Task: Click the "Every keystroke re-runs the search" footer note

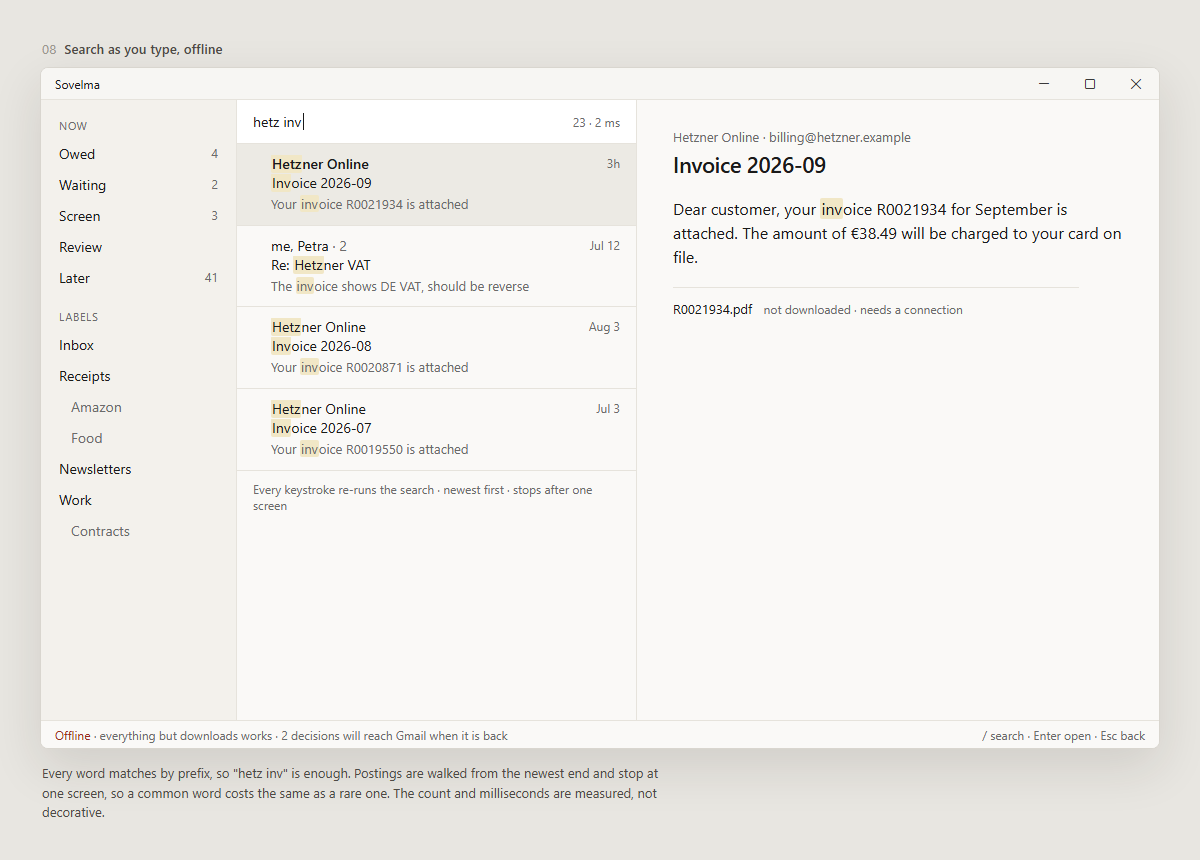Action: point(423,498)
